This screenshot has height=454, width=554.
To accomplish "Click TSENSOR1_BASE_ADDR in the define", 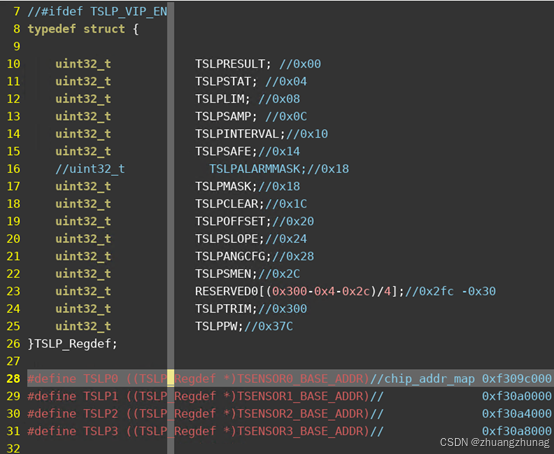I will pyautogui.click(x=300, y=396).
